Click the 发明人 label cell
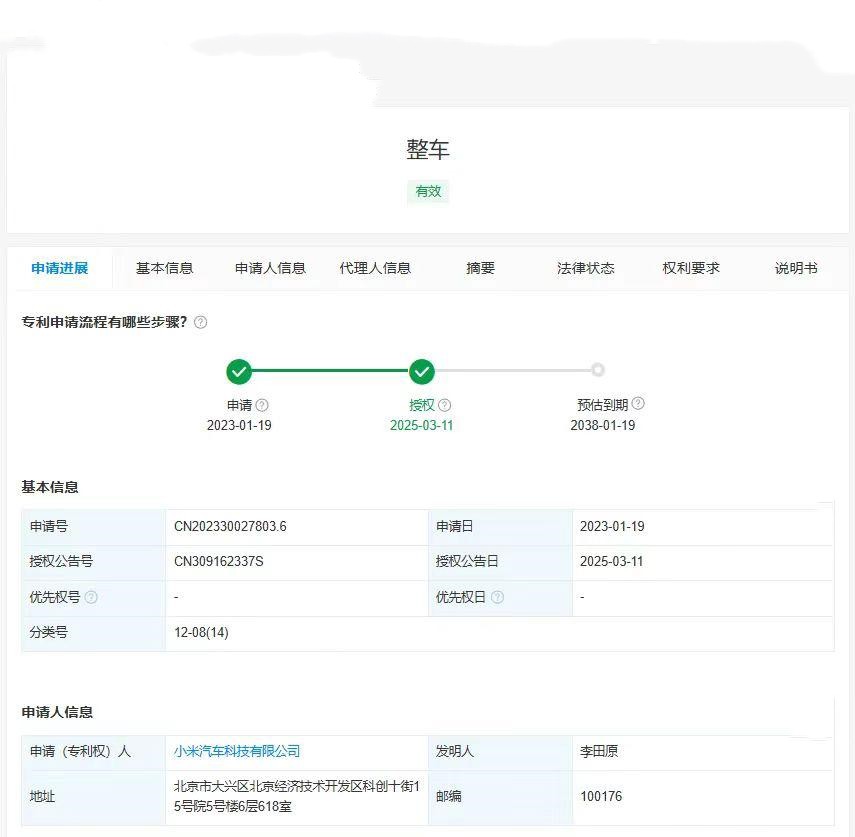The width and height of the screenshot is (855, 837). coord(500,752)
